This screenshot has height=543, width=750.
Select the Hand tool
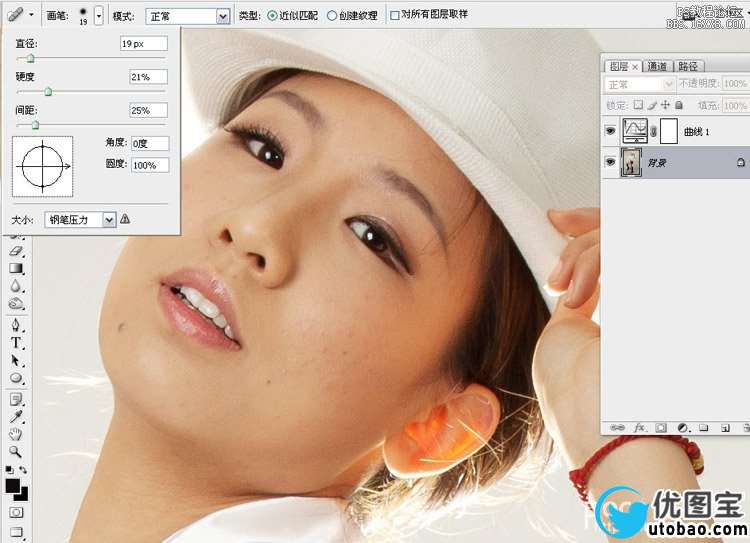coord(16,434)
